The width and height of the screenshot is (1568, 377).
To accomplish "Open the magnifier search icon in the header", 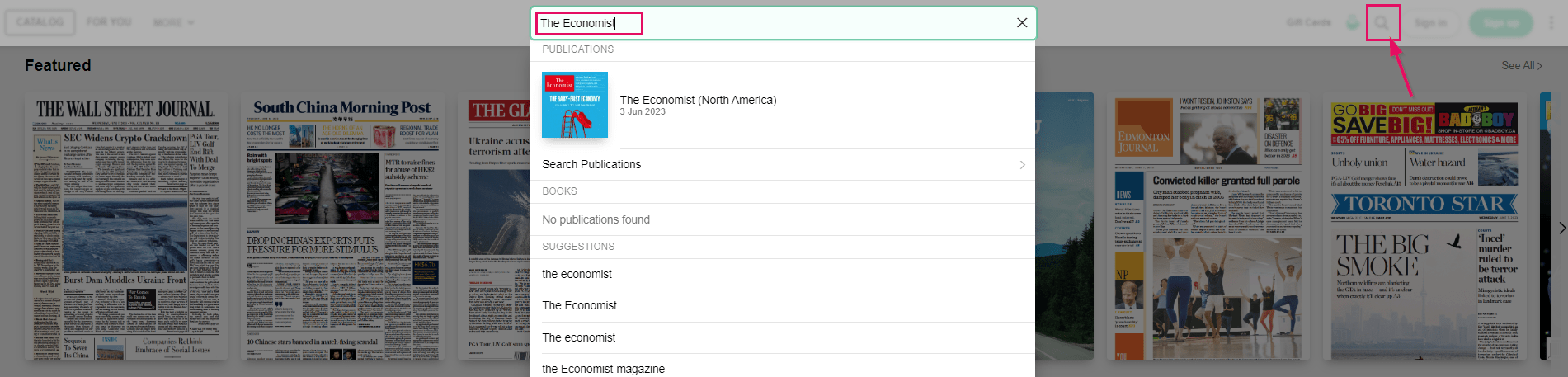I will [1382, 23].
